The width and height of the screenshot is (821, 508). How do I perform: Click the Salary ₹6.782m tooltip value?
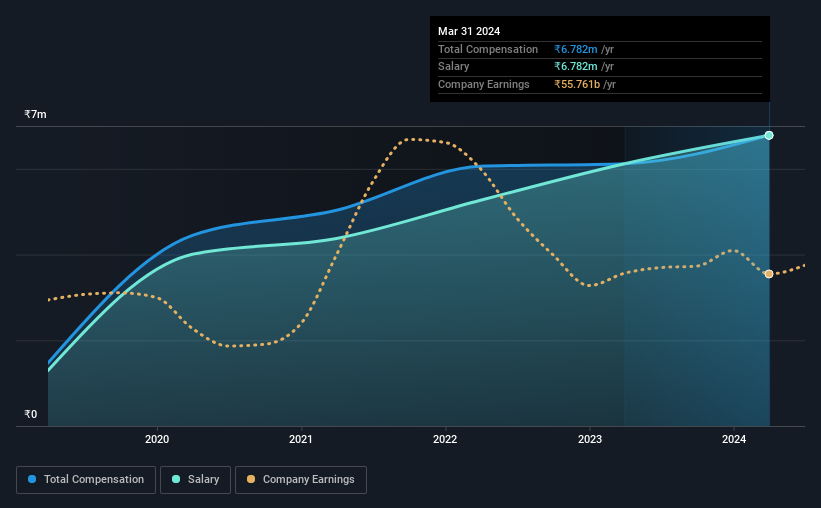576,67
